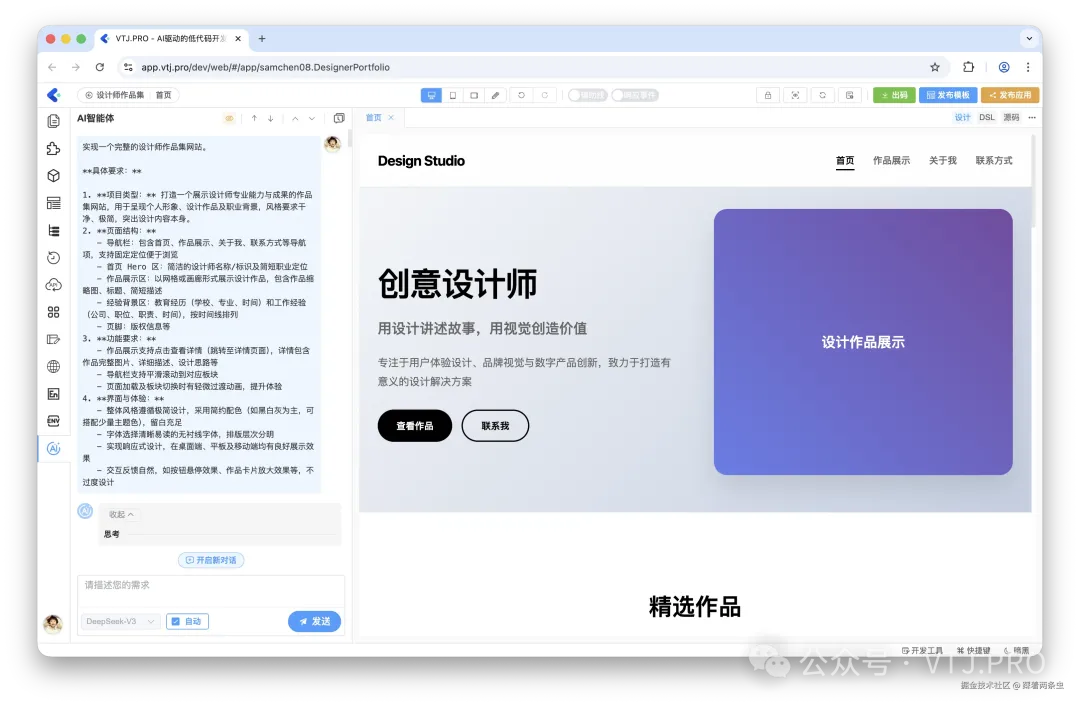Image resolution: width=1080 pixels, height=706 pixels.
Task: Open the API cloud panel in sidebar
Action: tap(53, 284)
